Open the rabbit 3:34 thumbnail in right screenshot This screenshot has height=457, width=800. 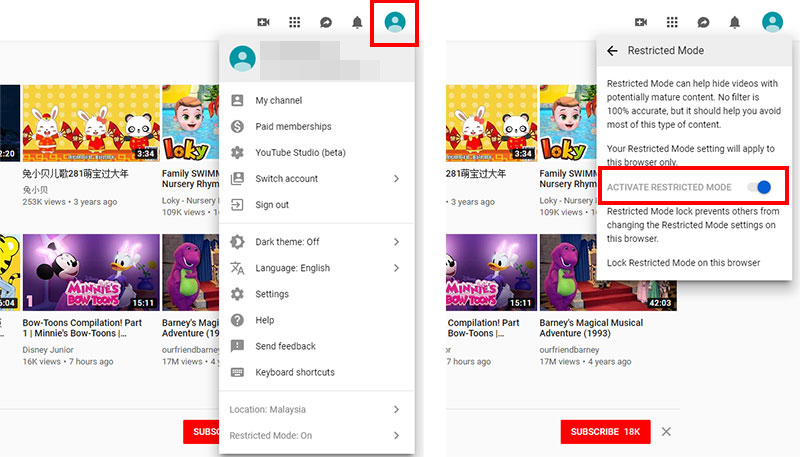click(x=491, y=123)
